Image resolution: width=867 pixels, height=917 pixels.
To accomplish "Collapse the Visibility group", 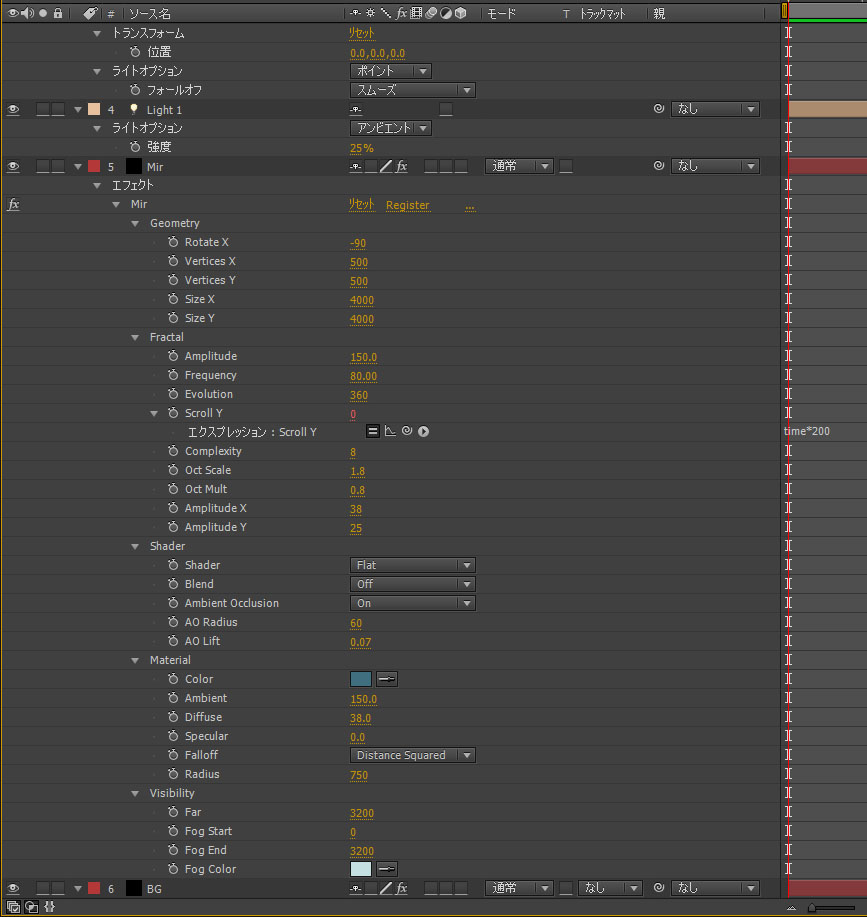I will coord(135,794).
